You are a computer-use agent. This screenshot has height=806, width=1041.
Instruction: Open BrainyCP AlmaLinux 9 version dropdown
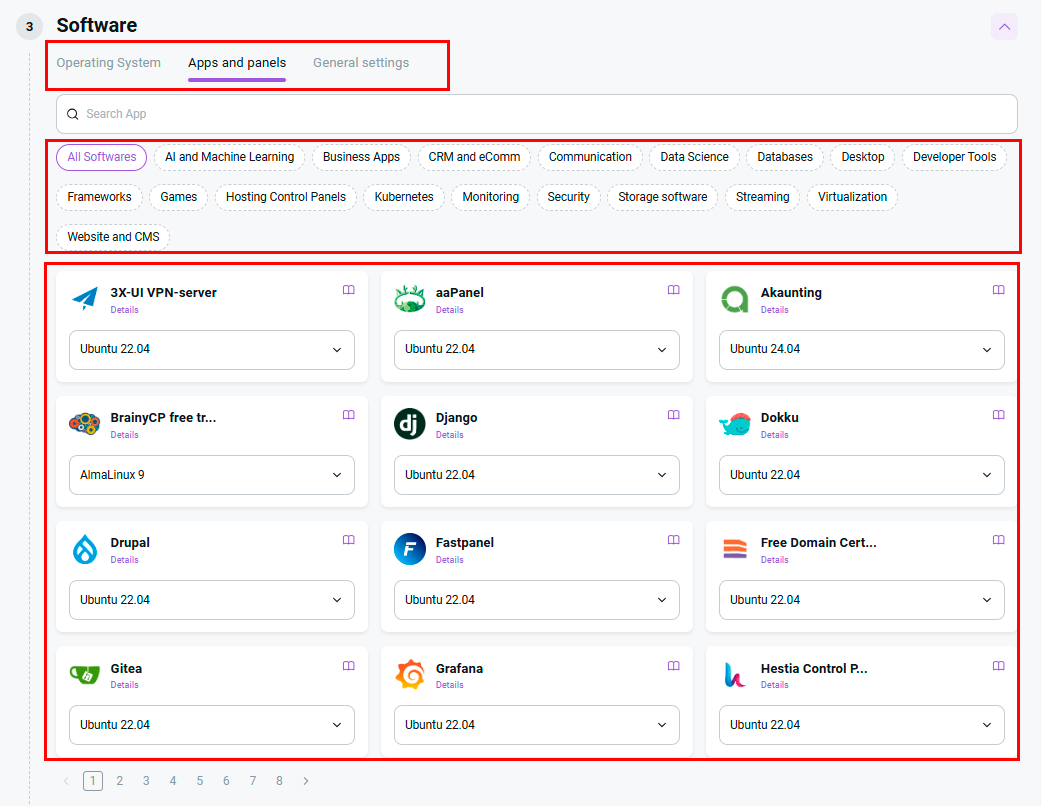coord(211,475)
